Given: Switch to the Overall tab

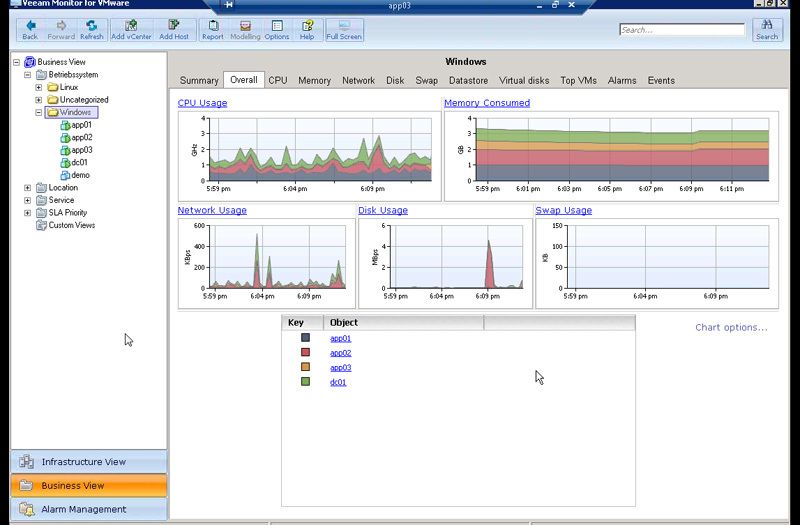Looking at the screenshot, I should tap(243, 80).
